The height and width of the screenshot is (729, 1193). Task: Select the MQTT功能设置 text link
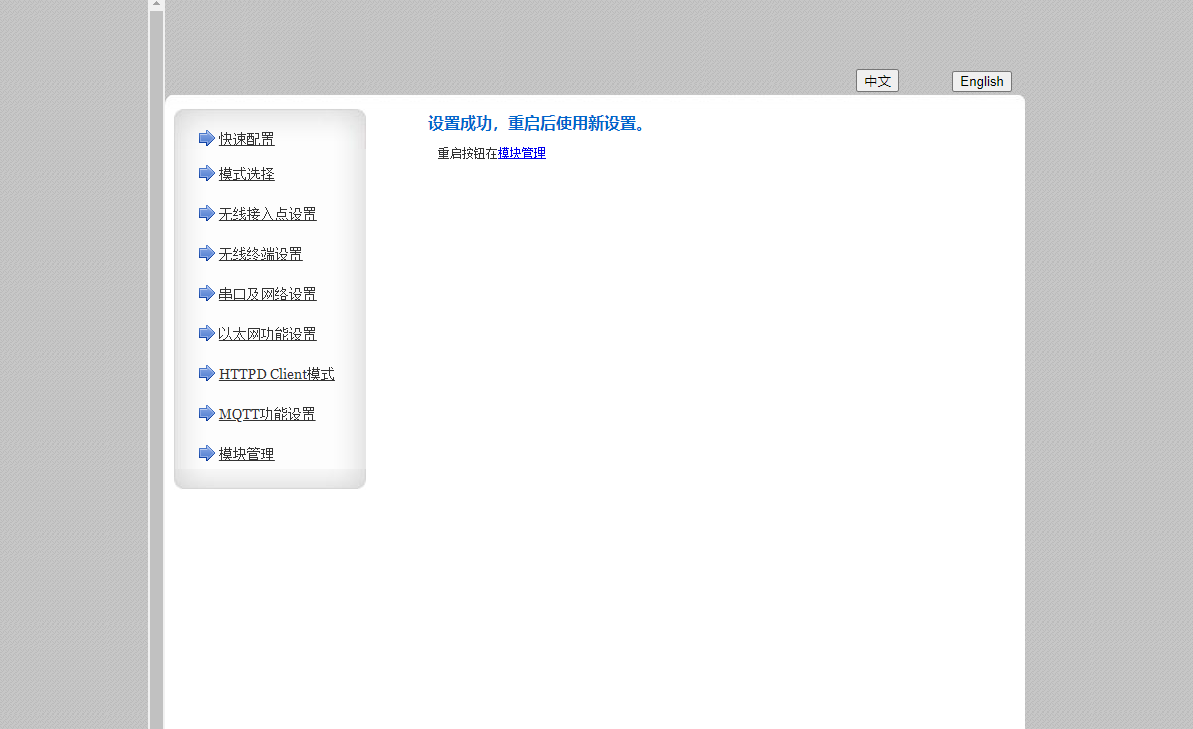click(267, 414)
